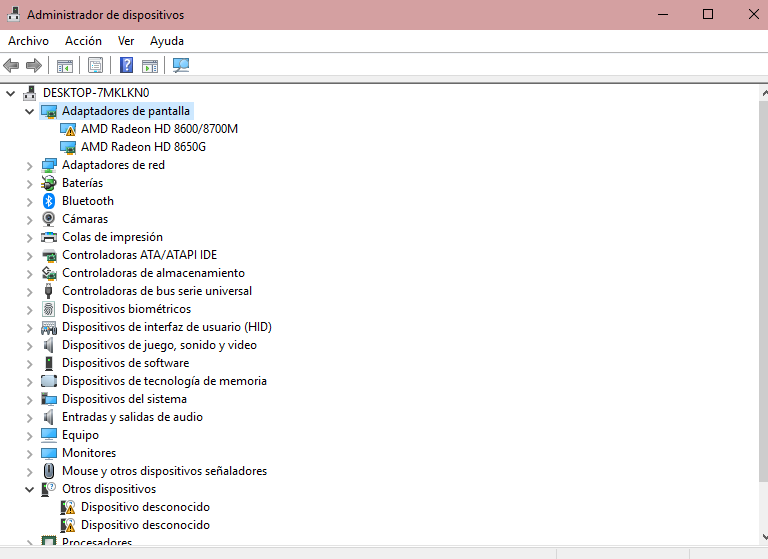Click the Cámaras webcam icon
768x559 pixels.
(x=49, y=219)
